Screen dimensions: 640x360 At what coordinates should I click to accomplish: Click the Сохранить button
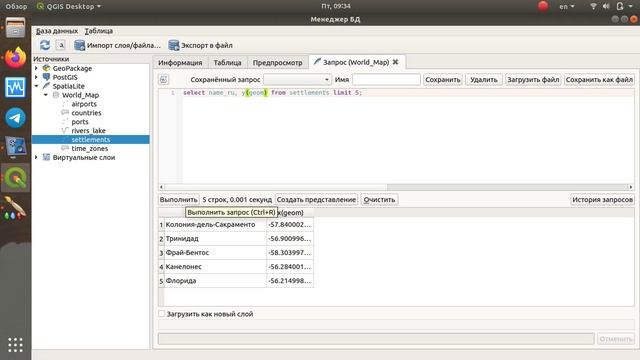click(x=442, y=80)
